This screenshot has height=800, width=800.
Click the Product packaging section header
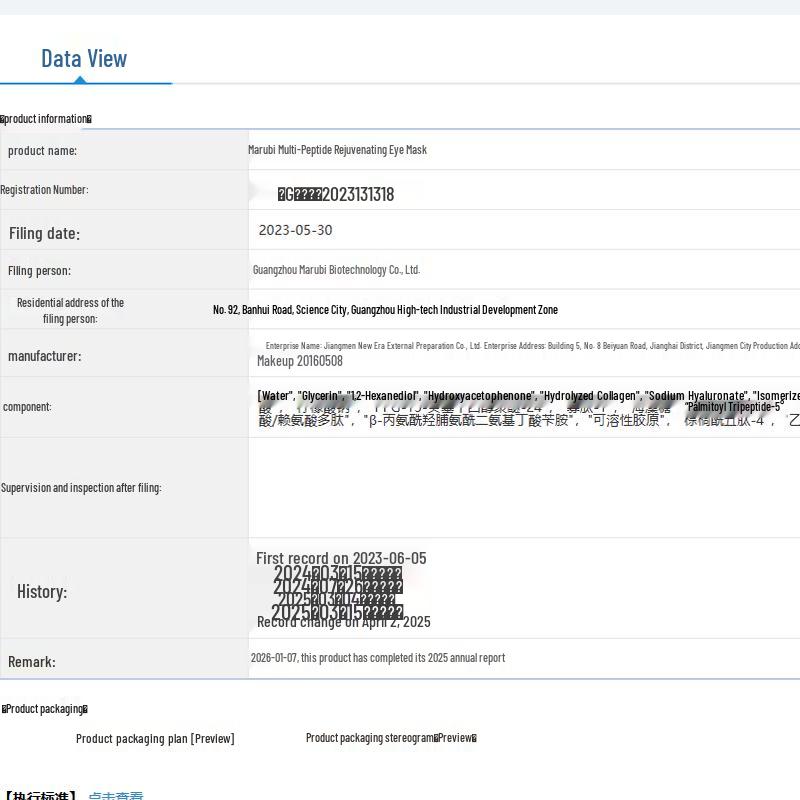(45, 709)
